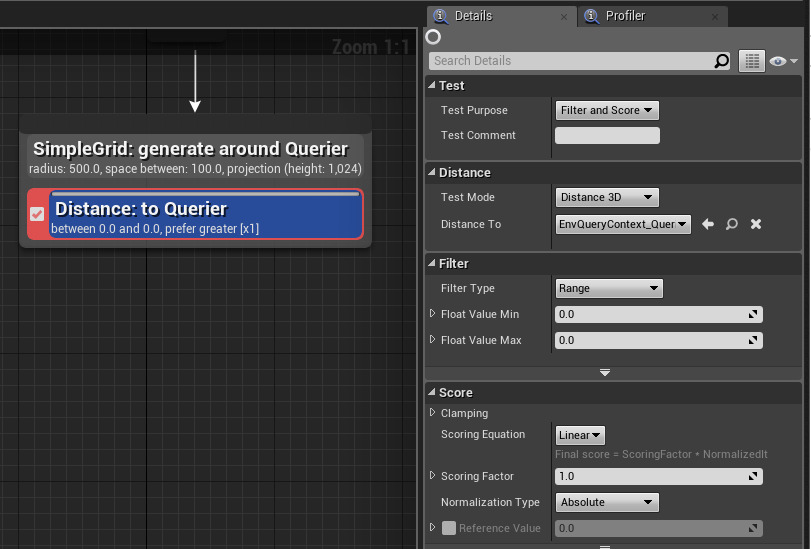Close the Details tab

pyautogui.click(x=564, y=17)
